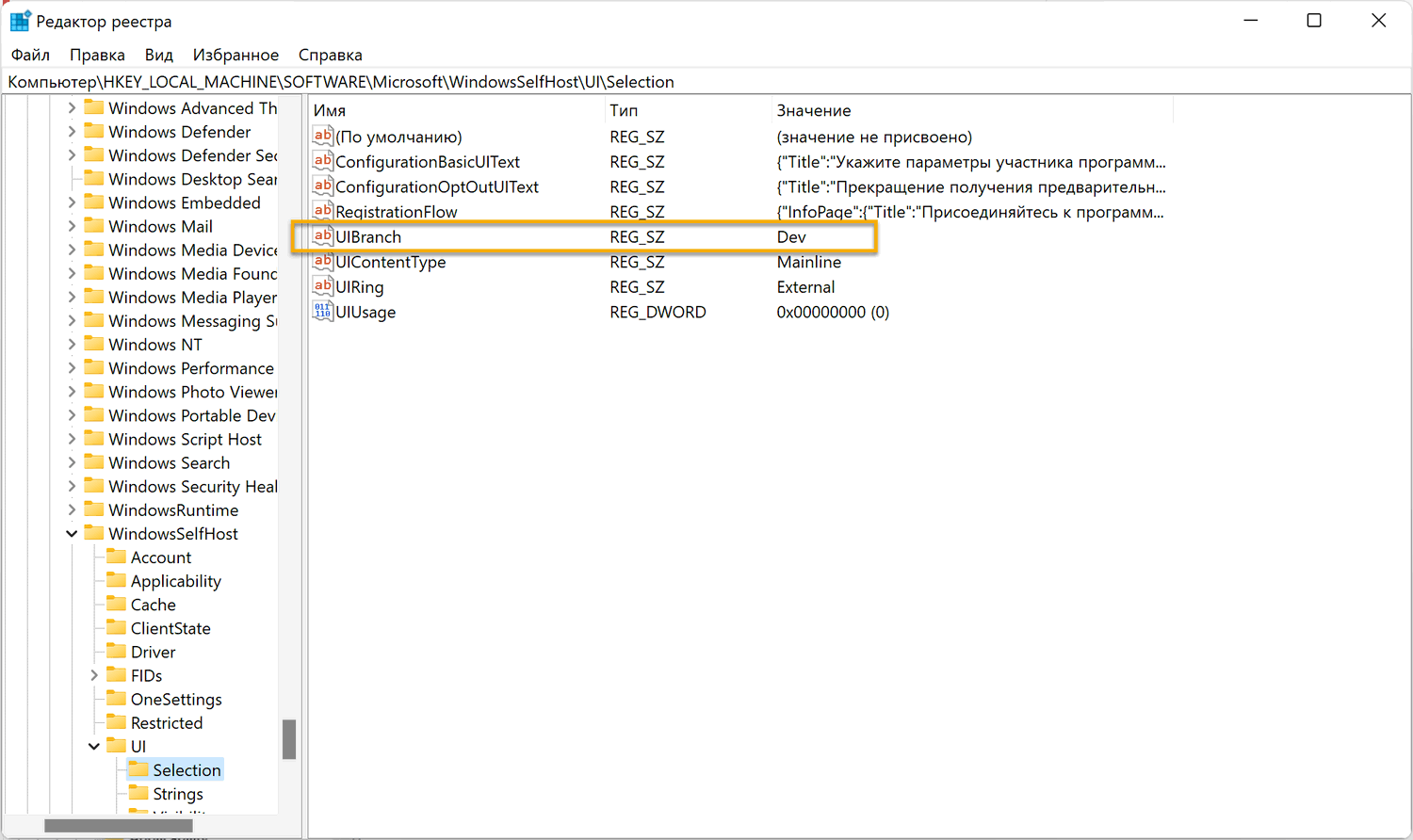Click the FIDs folder icon
This screenshot has width=1413, height=840.
116,674
